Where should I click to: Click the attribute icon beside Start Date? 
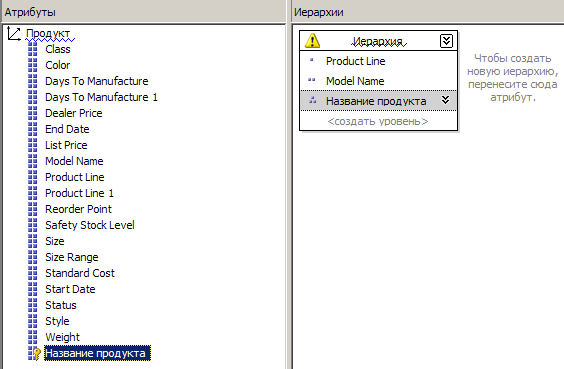[33, 289]
